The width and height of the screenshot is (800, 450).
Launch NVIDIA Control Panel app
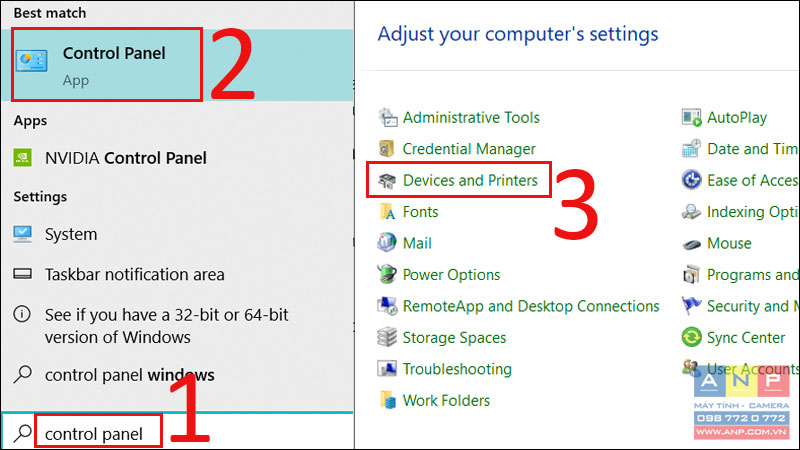126,158
